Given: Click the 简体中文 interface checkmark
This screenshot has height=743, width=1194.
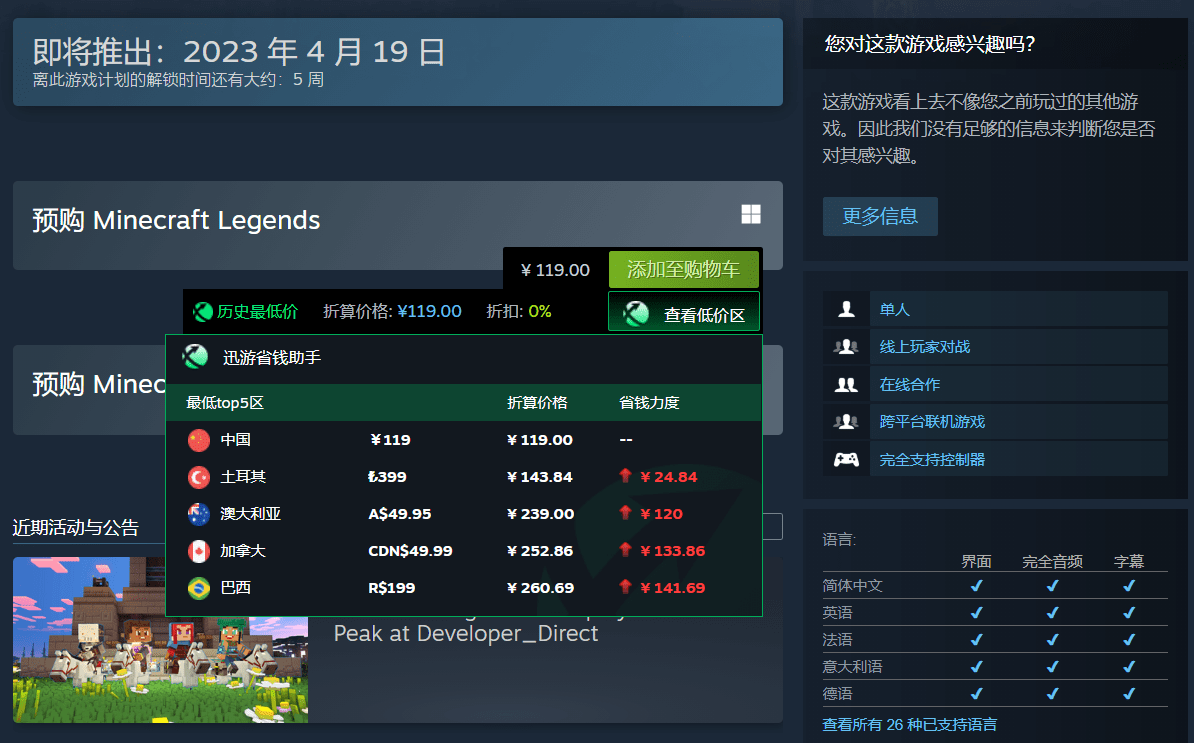Looking at the screenshot, I should pos(977,585).
